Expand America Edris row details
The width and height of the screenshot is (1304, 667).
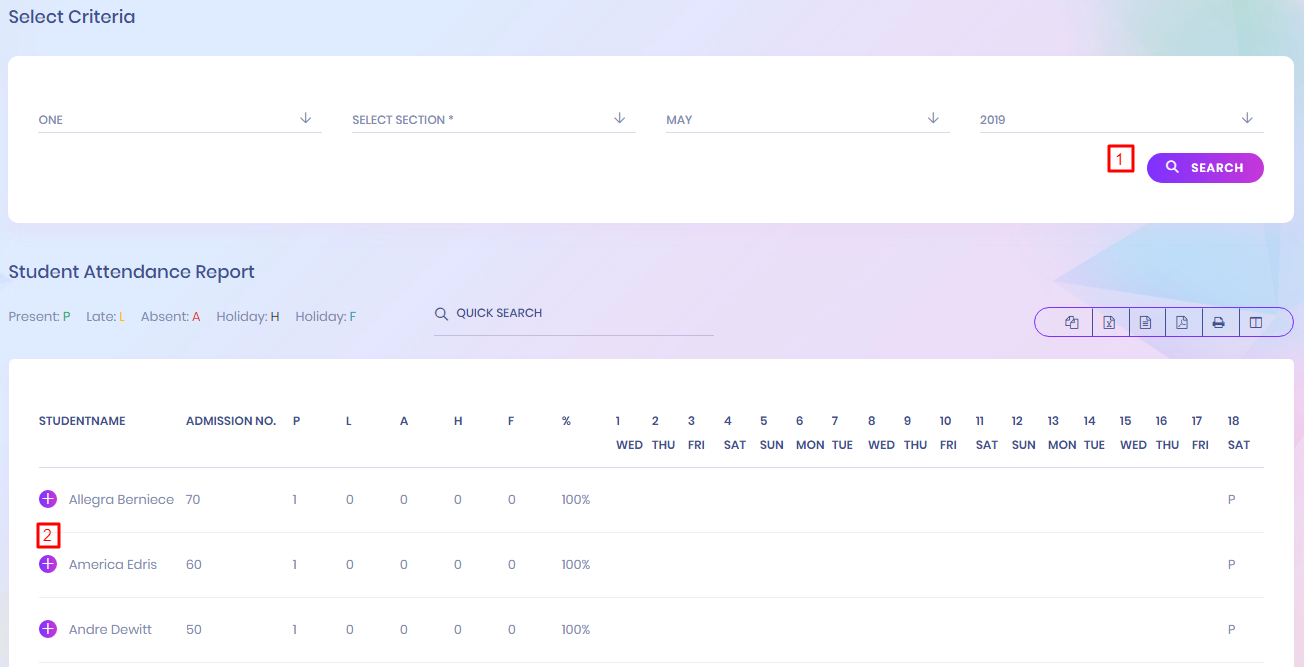click(x=48, y=564)
